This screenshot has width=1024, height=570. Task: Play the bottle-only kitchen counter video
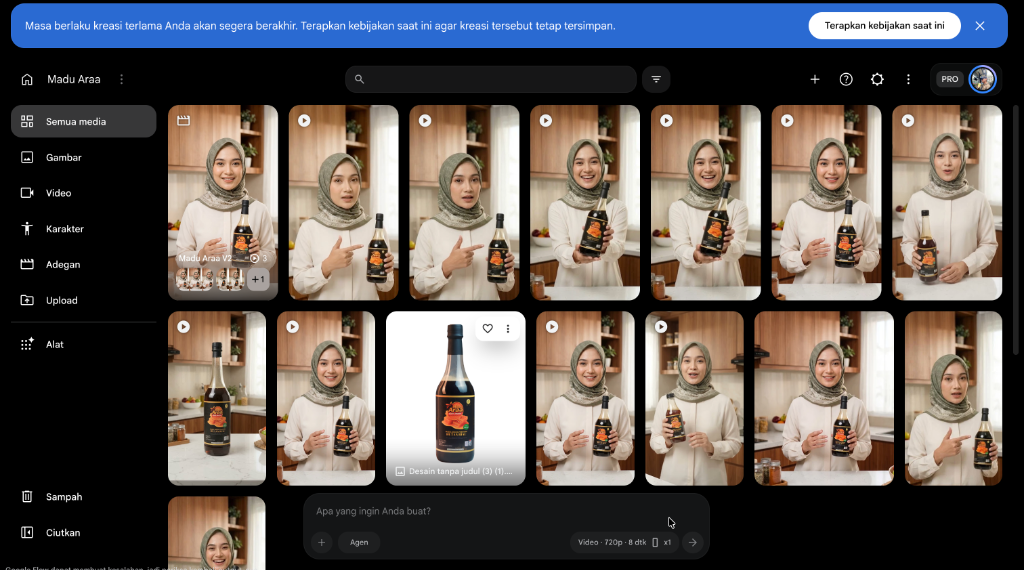click(x=184, y=326)
